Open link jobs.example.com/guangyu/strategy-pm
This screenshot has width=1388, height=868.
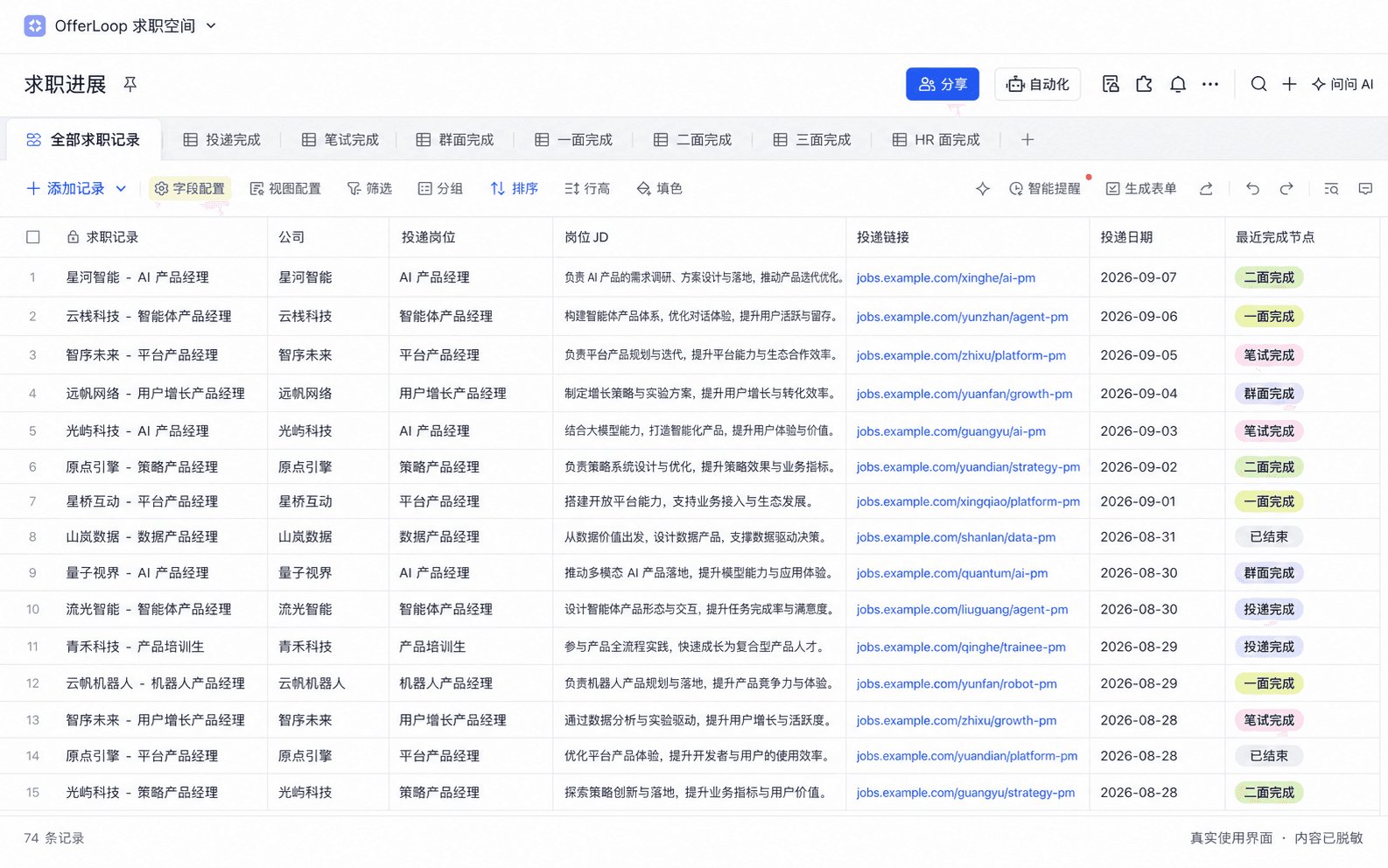point(965,793)
